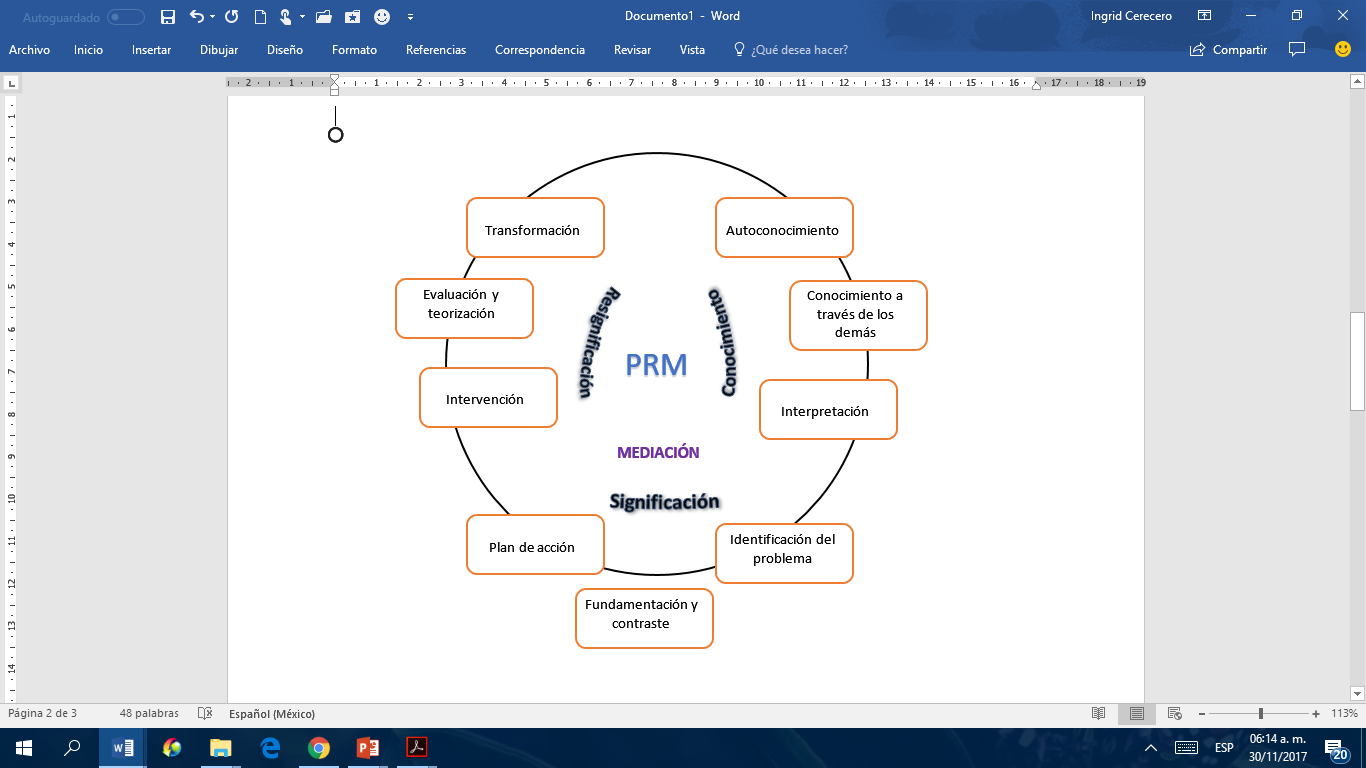Screen dimensions: 1366x768
Task: Open the Read Mode view icon
Action: coord(1099,713)
